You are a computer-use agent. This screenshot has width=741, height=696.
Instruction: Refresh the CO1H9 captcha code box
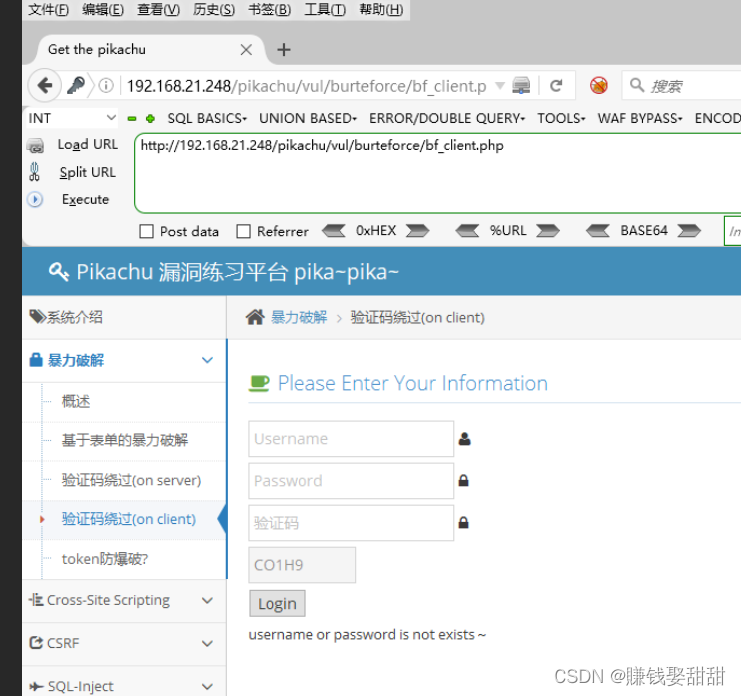pyautogui.click(x=302, y=565)
